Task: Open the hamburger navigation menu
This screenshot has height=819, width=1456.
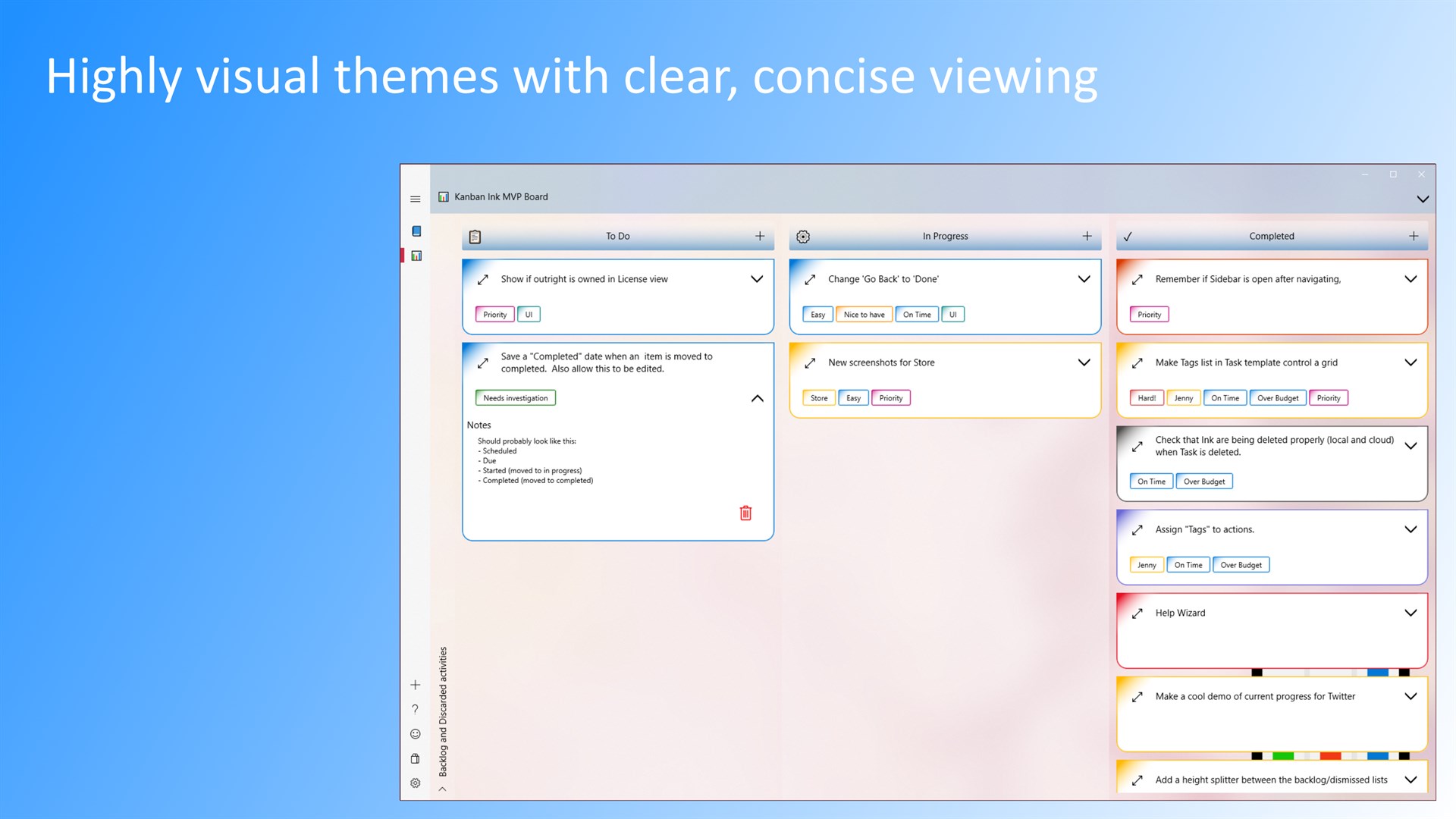Action: (x=415, y=199)
